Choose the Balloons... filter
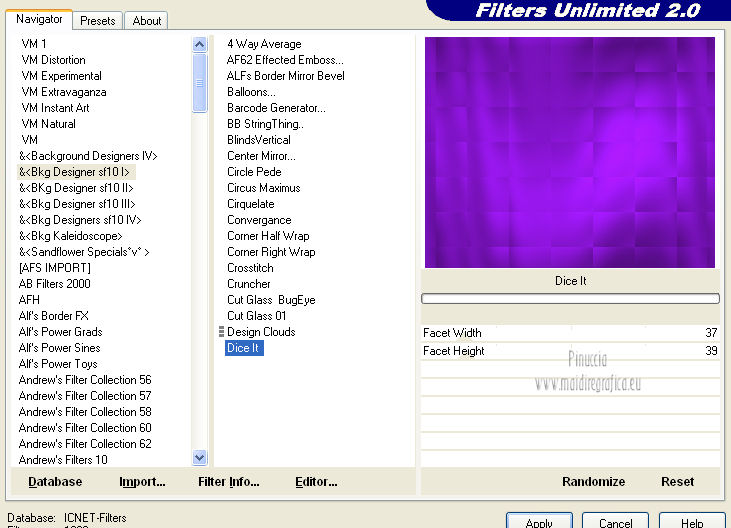 tap(251, 92)
